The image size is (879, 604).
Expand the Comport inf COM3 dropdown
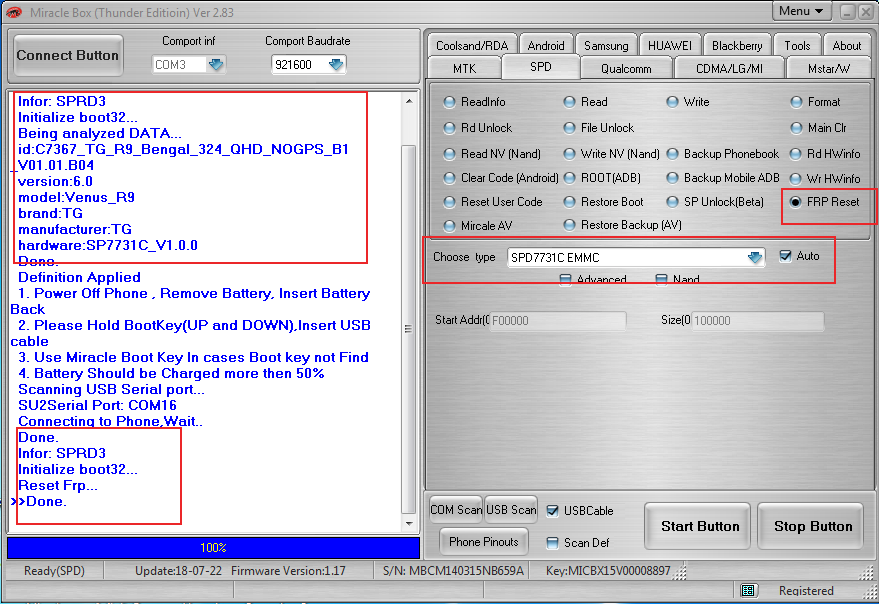pos(216,64)
